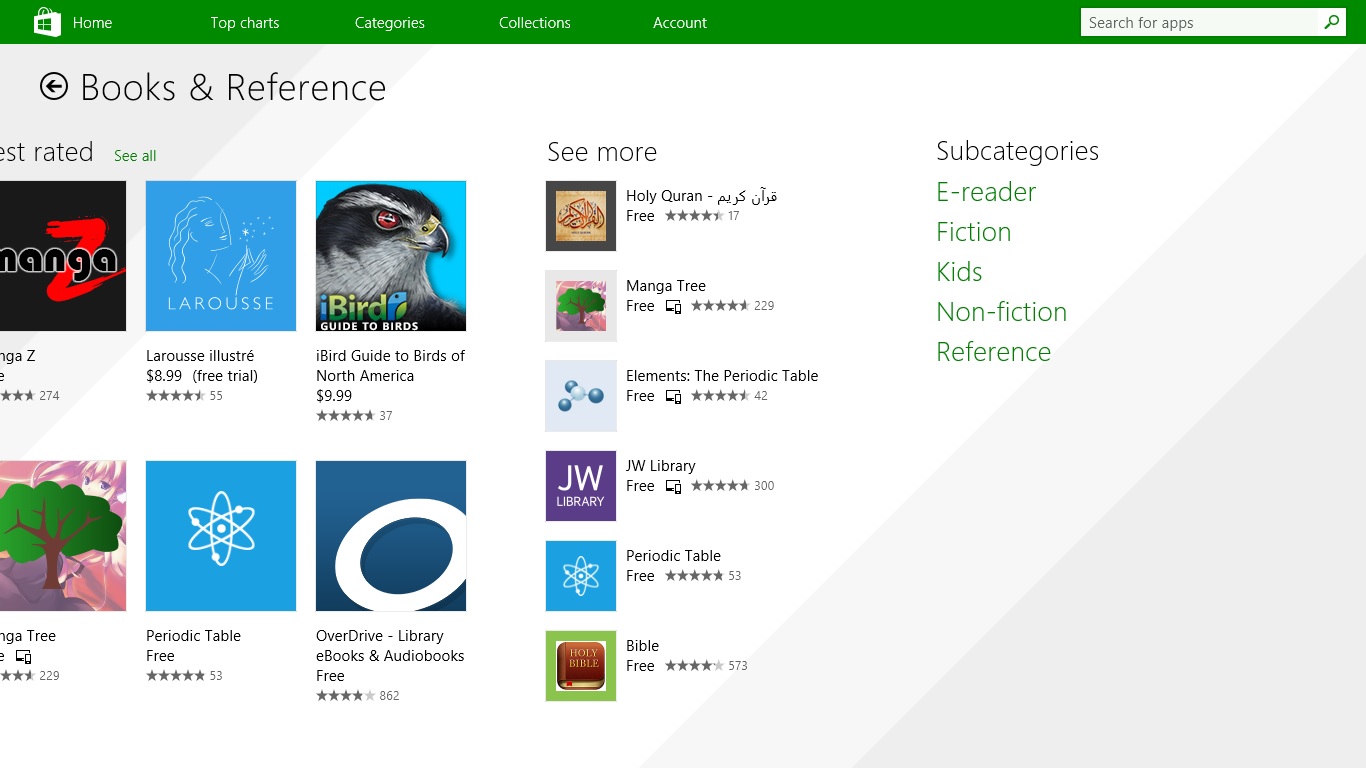1366x768 pixels.
Task: Open the Manga Tree large tile image
Action: pyautogui.click(x=63, y=536)
